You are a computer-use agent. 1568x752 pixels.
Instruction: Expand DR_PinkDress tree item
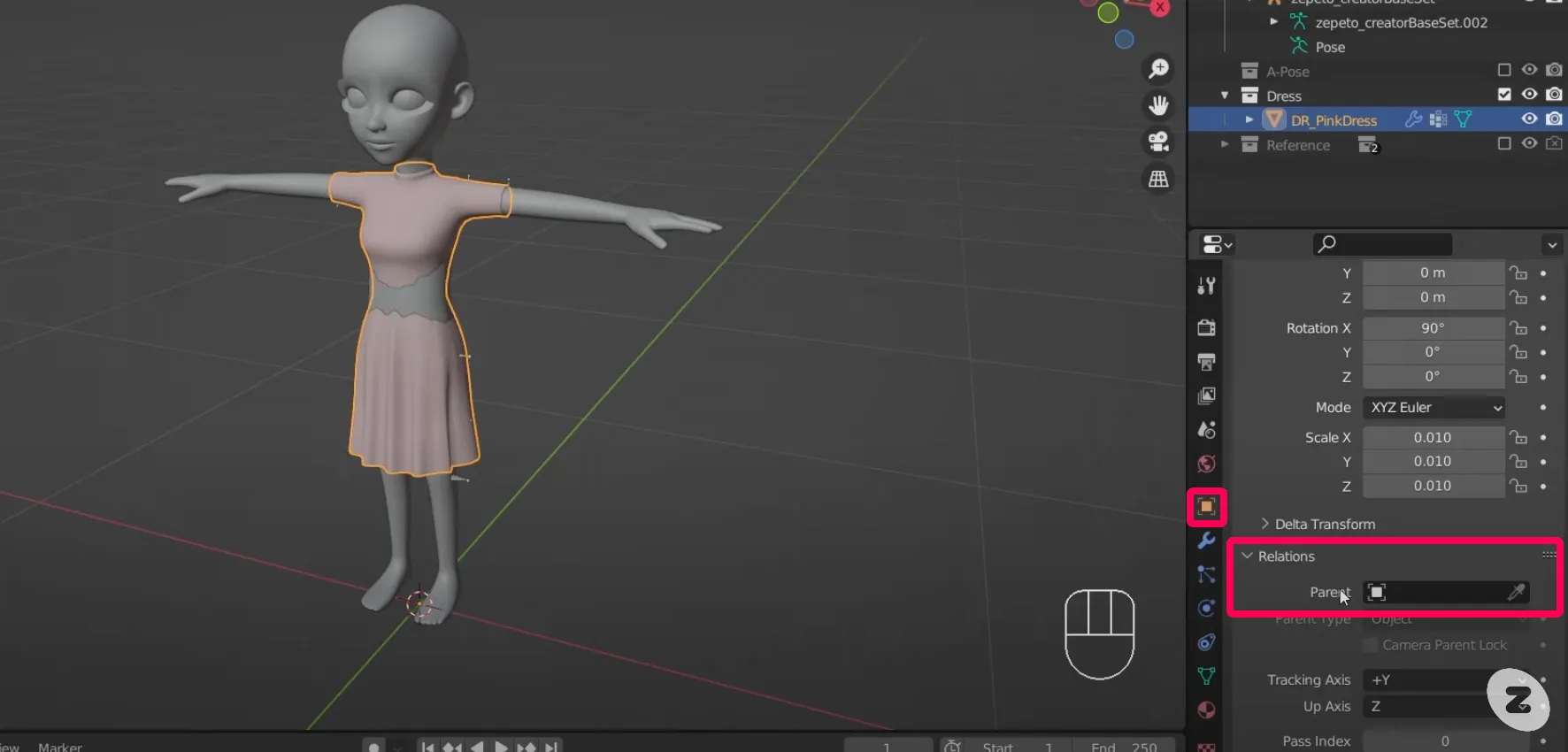(x=1249, y=119)
